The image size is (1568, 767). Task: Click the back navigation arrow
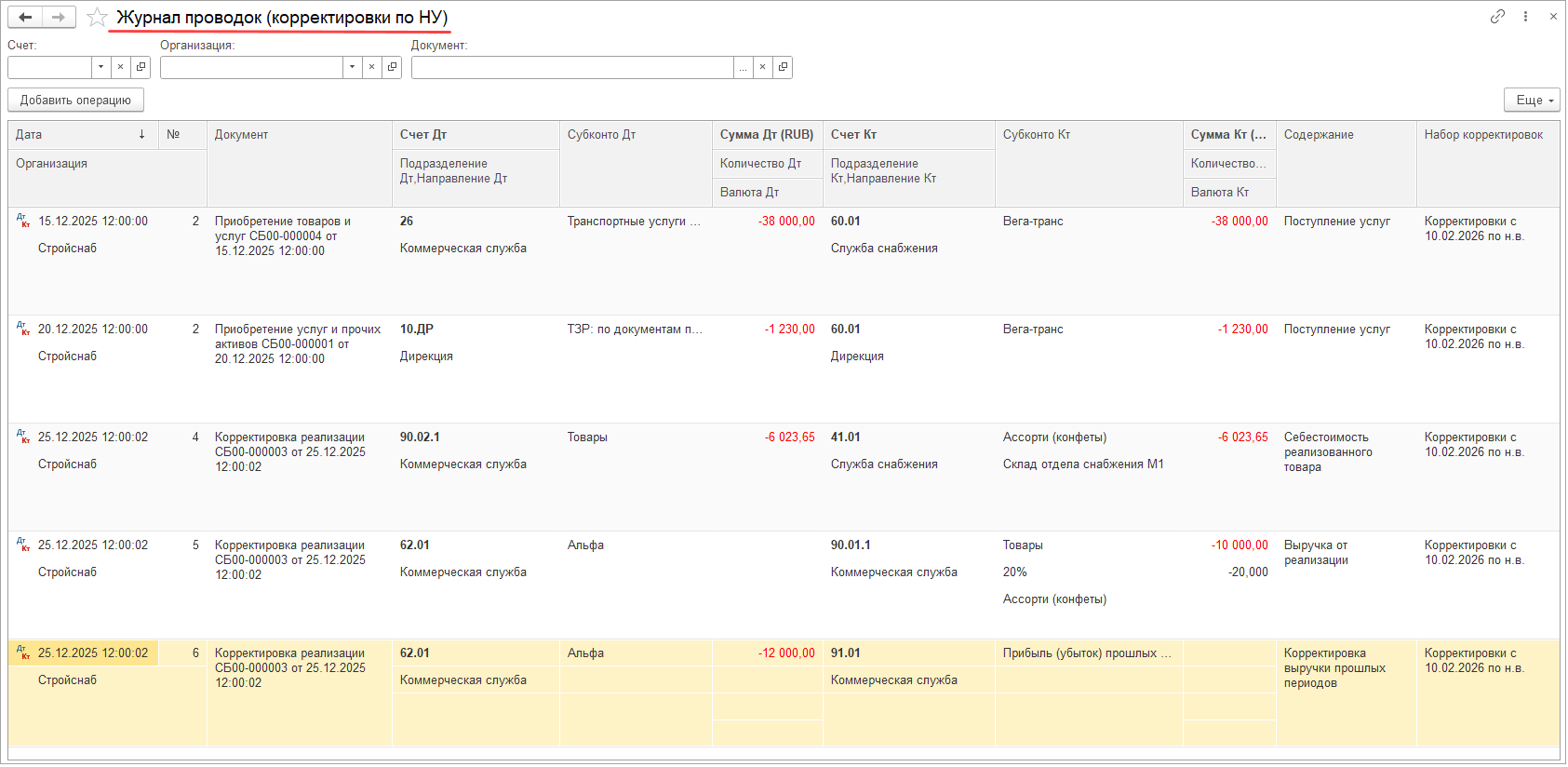click(25, 17)
